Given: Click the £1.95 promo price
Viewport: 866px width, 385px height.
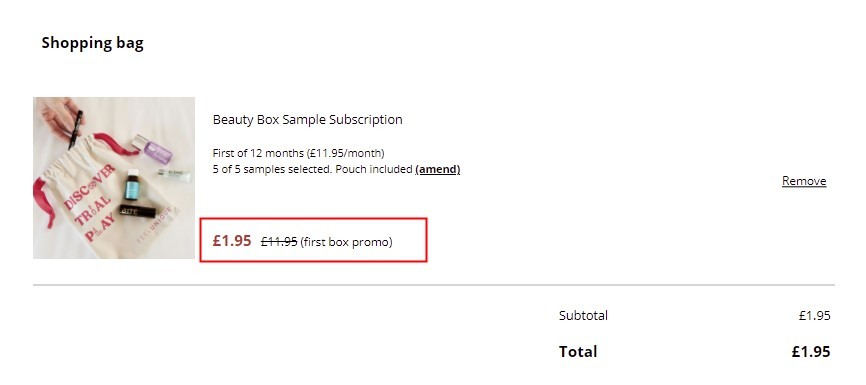Looking at the screenshot, I should coord(232,241).
